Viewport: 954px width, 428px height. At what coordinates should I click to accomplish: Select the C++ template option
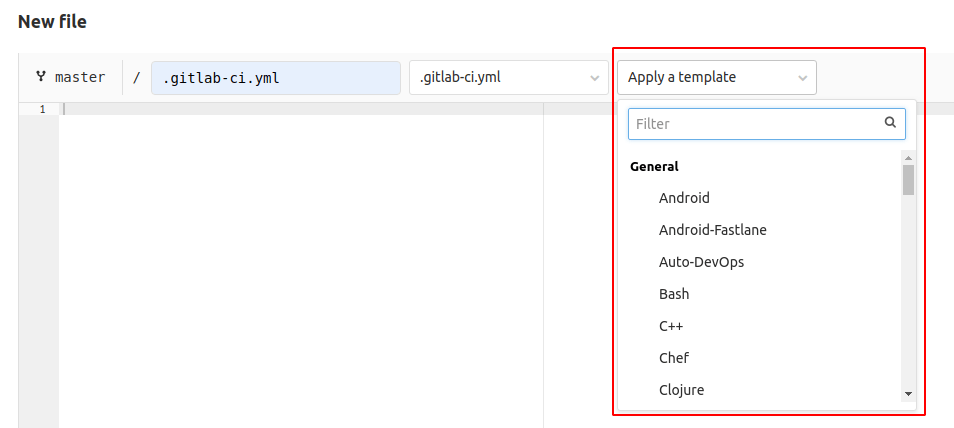click(671, 326)
